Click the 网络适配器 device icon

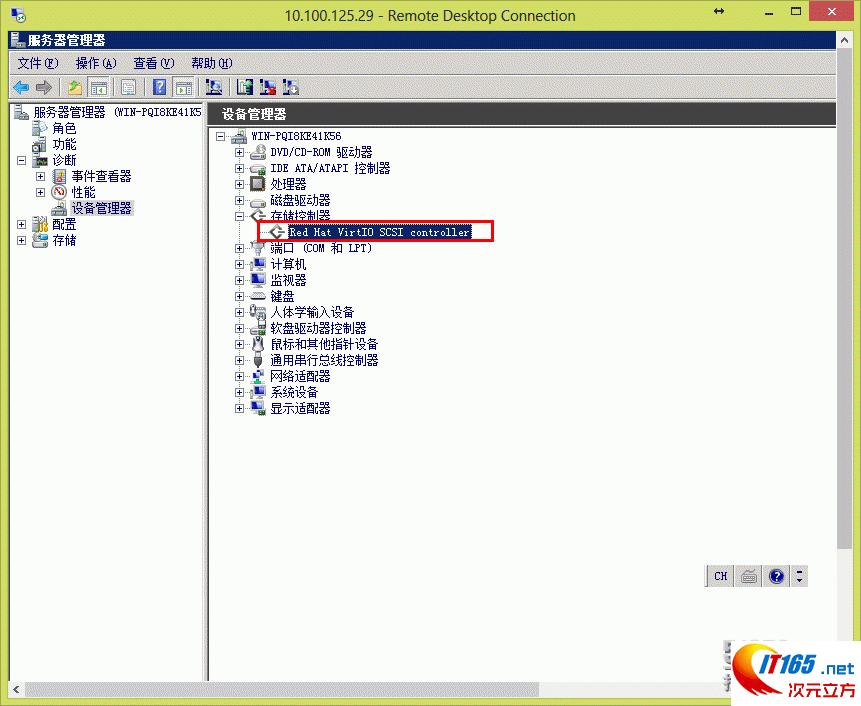point(258,376)
